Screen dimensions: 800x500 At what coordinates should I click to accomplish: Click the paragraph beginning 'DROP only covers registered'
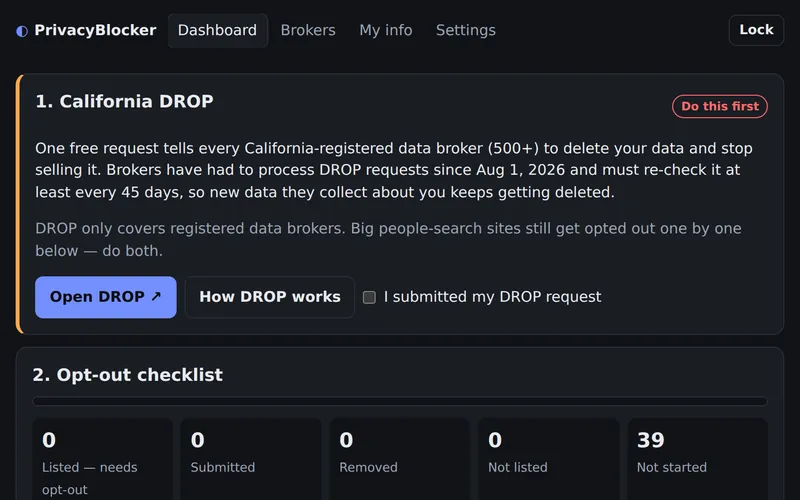(388, 239)
